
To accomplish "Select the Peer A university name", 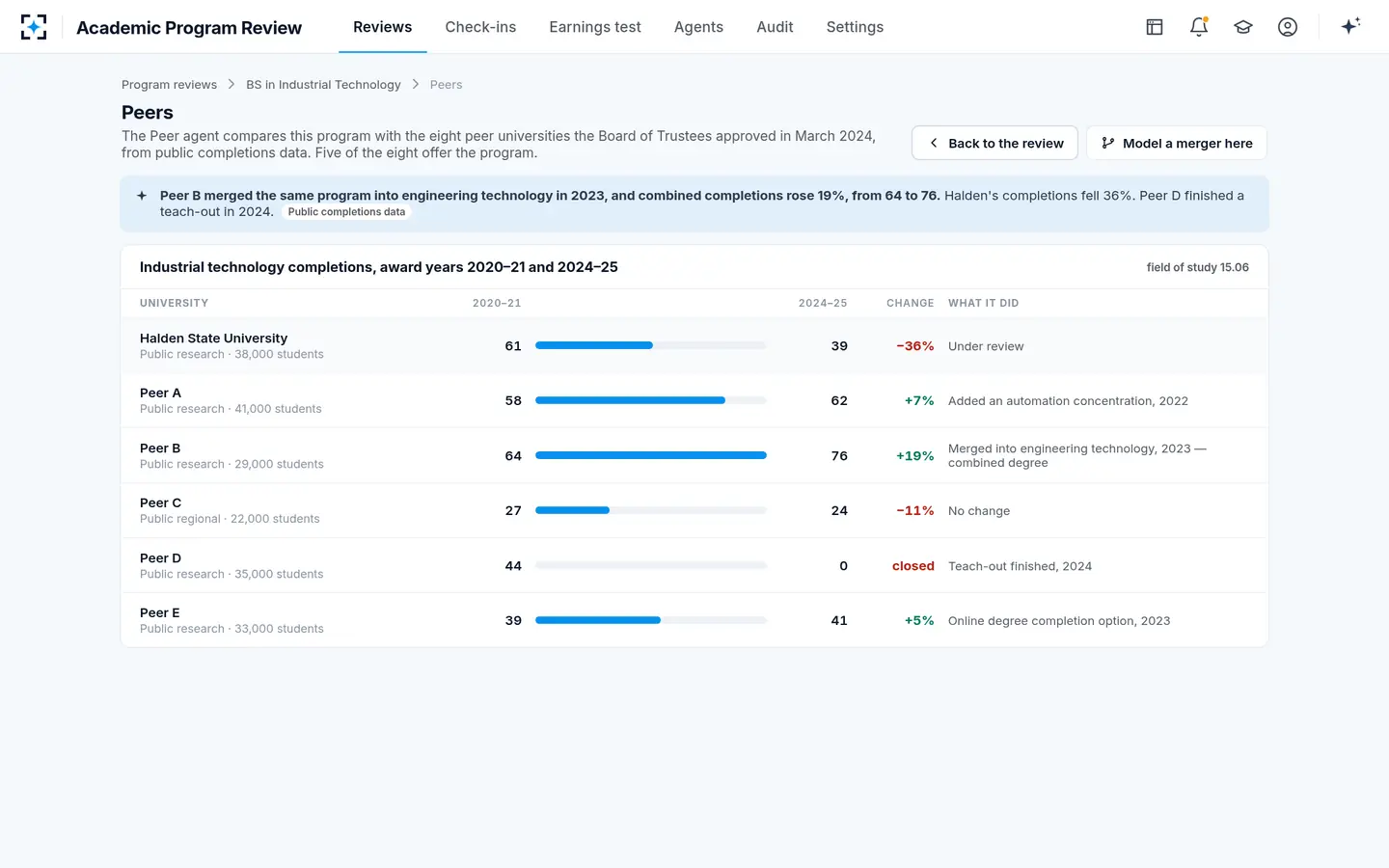I will (160, 393).
